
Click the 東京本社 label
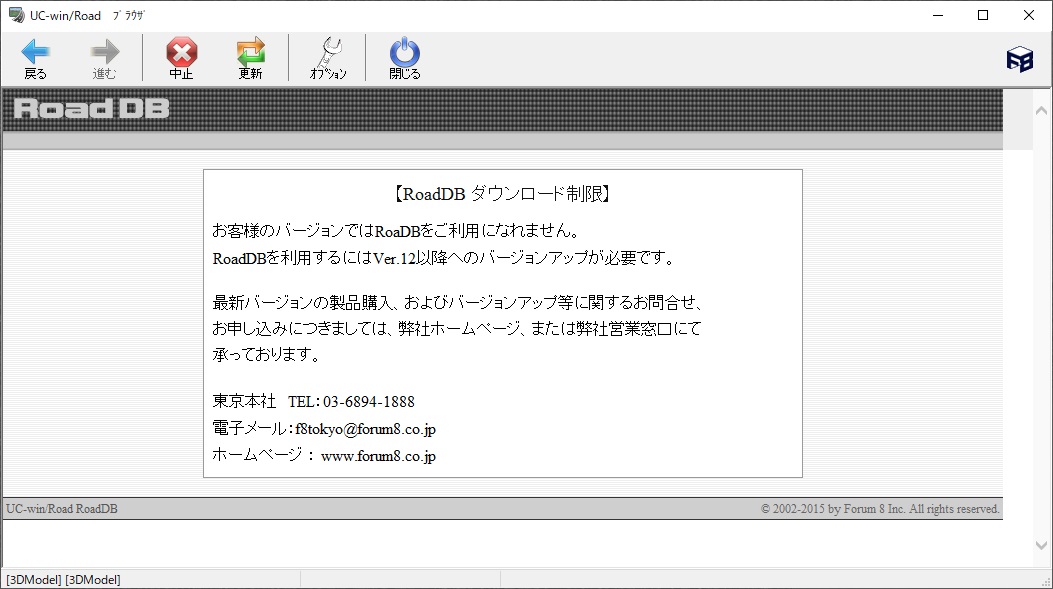click(x=244, y=402)
